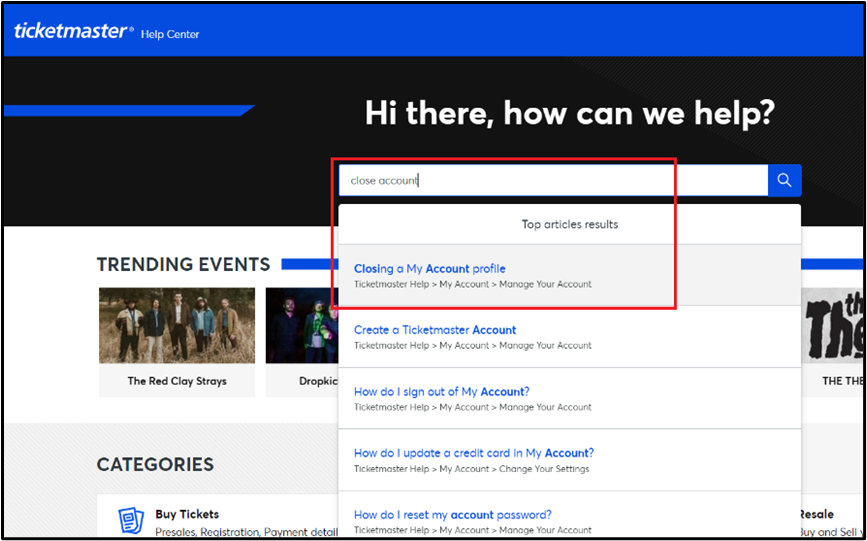The height and width of the screenshot is (541, 867).
Task: Click the 'close account' search field
Action: [x=553, y=180]
